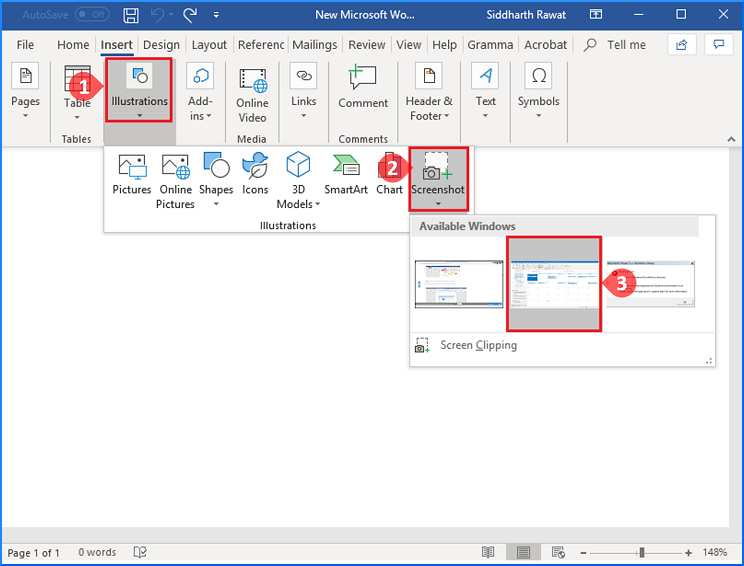
Task: Open Ribbon Display Options
Action: pyautogui.click(x=596, y=15)
